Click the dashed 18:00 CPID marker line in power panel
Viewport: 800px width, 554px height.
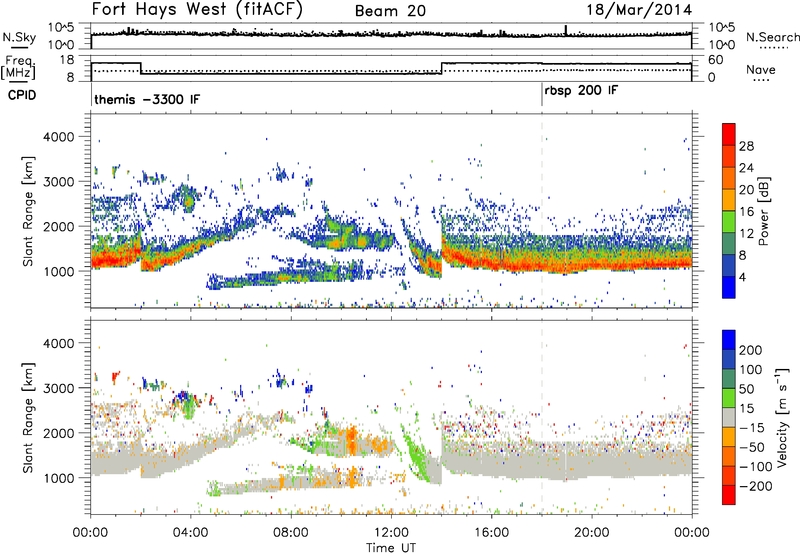542,211
